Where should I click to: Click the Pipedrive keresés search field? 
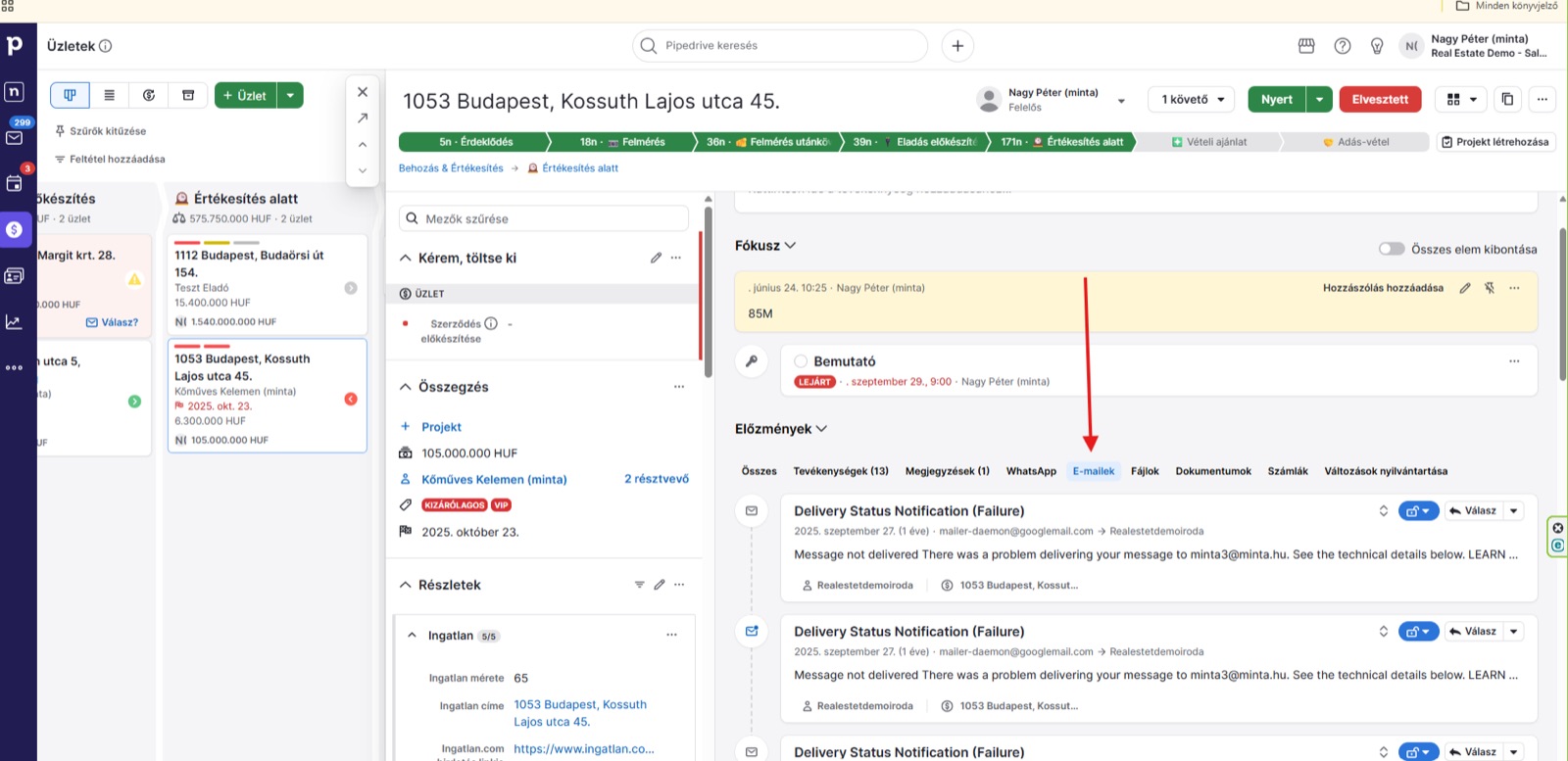click(780, 45)
